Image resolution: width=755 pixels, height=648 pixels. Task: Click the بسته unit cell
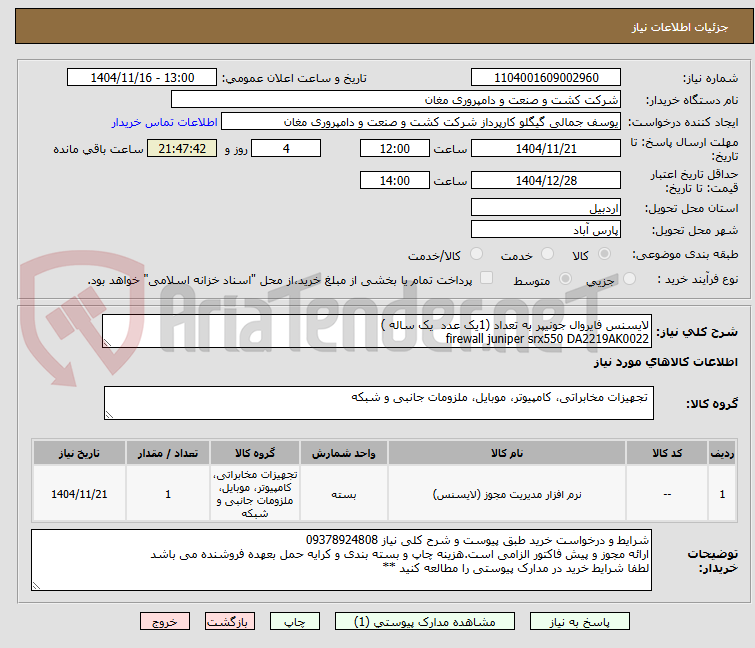pos(343,494)
